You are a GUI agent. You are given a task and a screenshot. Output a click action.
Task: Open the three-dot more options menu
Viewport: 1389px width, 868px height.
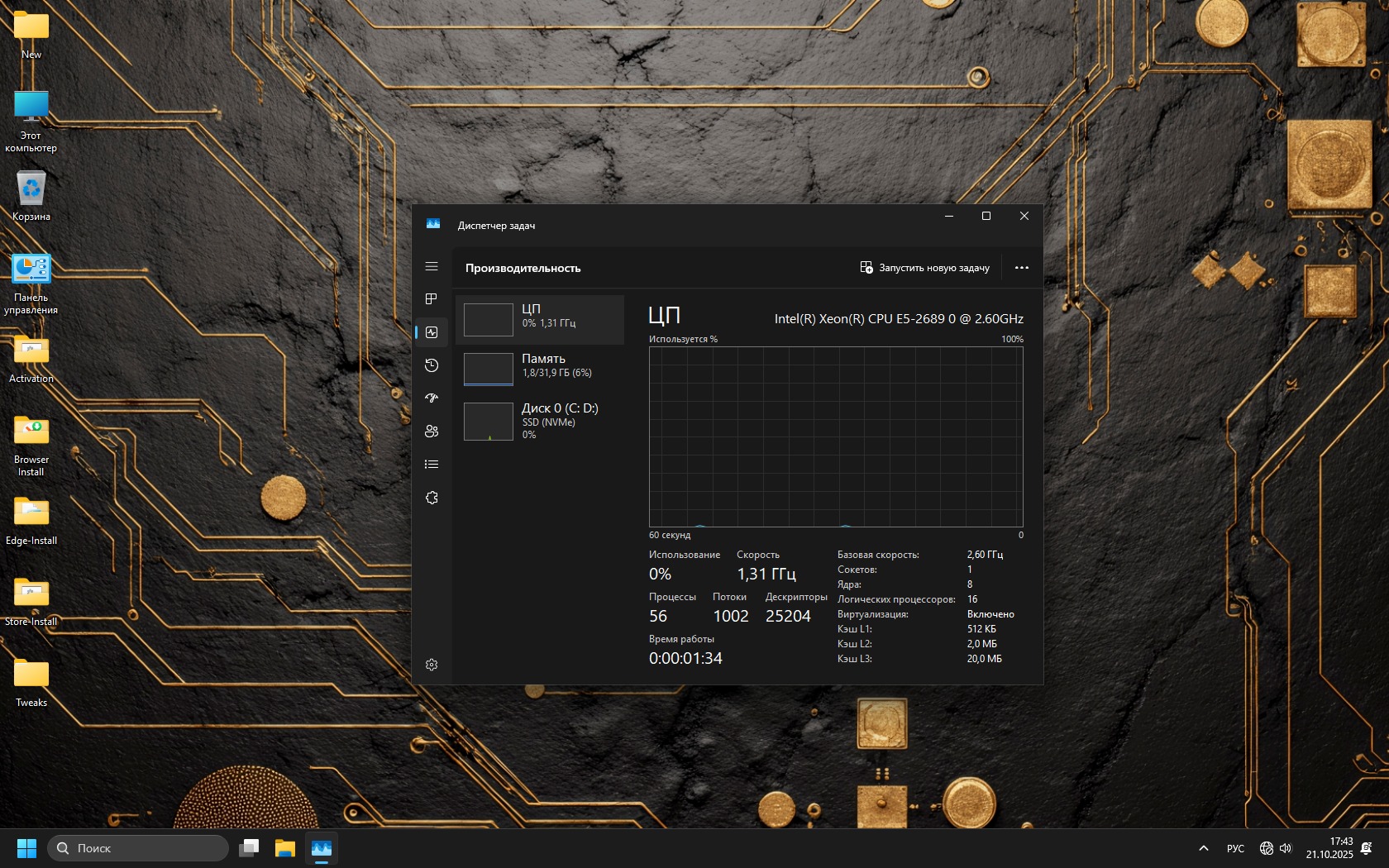(1021, 268)
